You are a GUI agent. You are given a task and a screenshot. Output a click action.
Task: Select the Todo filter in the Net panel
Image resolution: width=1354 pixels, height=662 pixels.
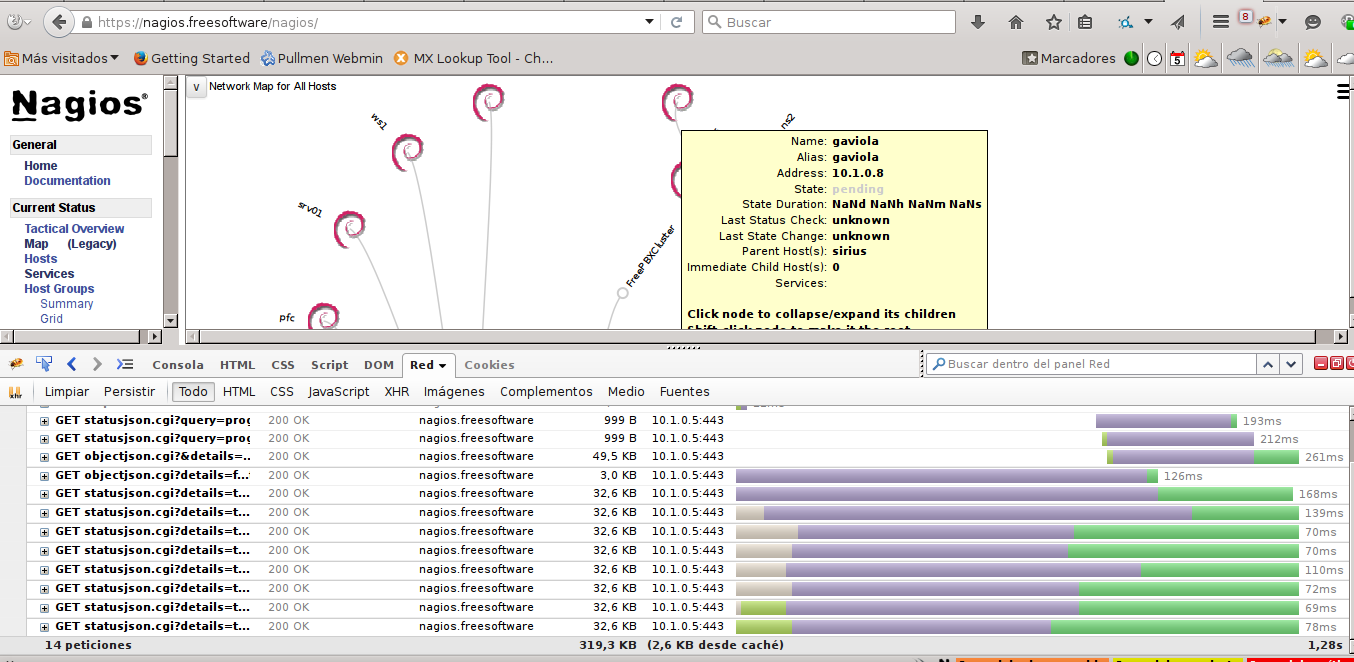[x=193, y=392]
